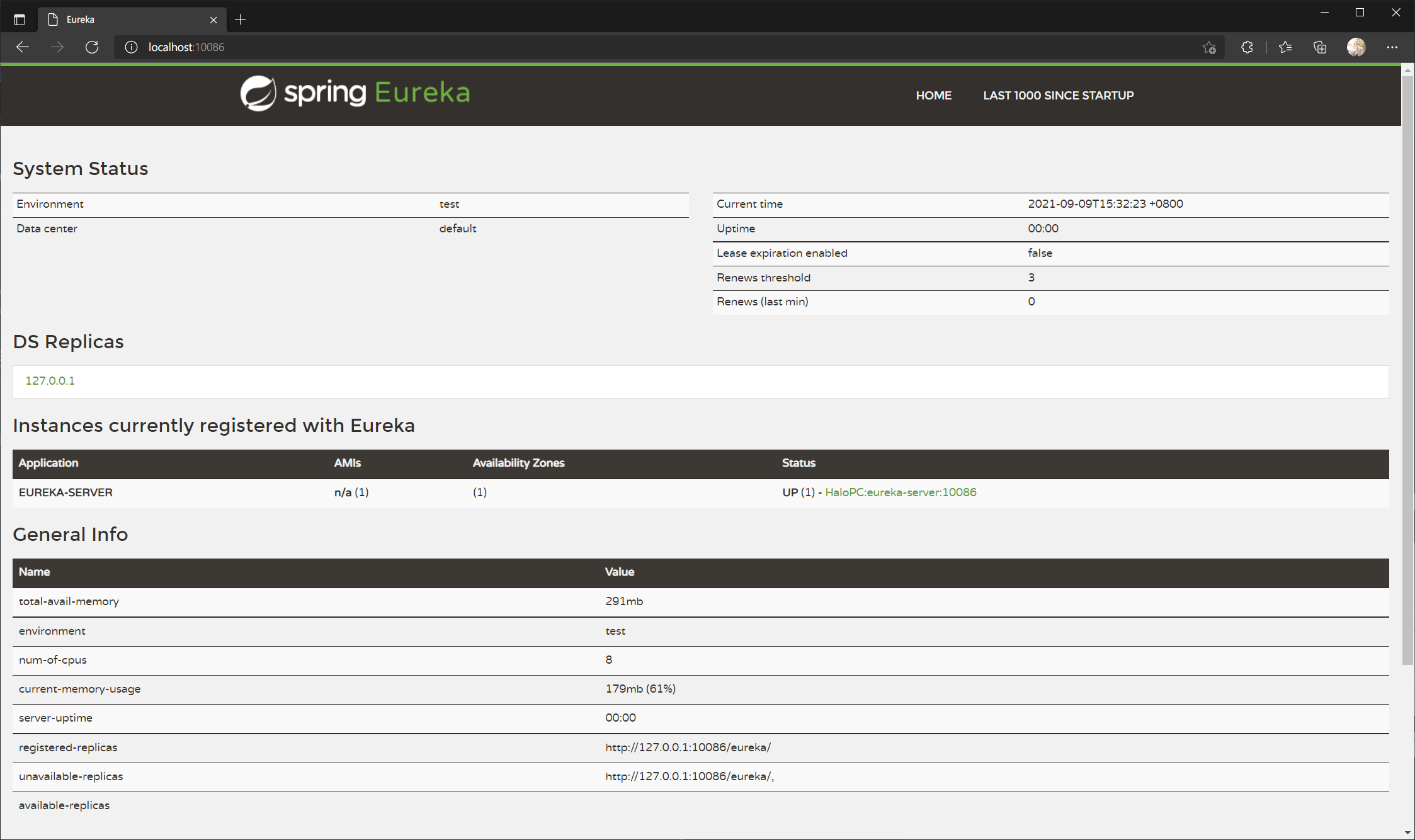Click the Spring Eureka logo
Screen dimensions: 1415x840
355,94
